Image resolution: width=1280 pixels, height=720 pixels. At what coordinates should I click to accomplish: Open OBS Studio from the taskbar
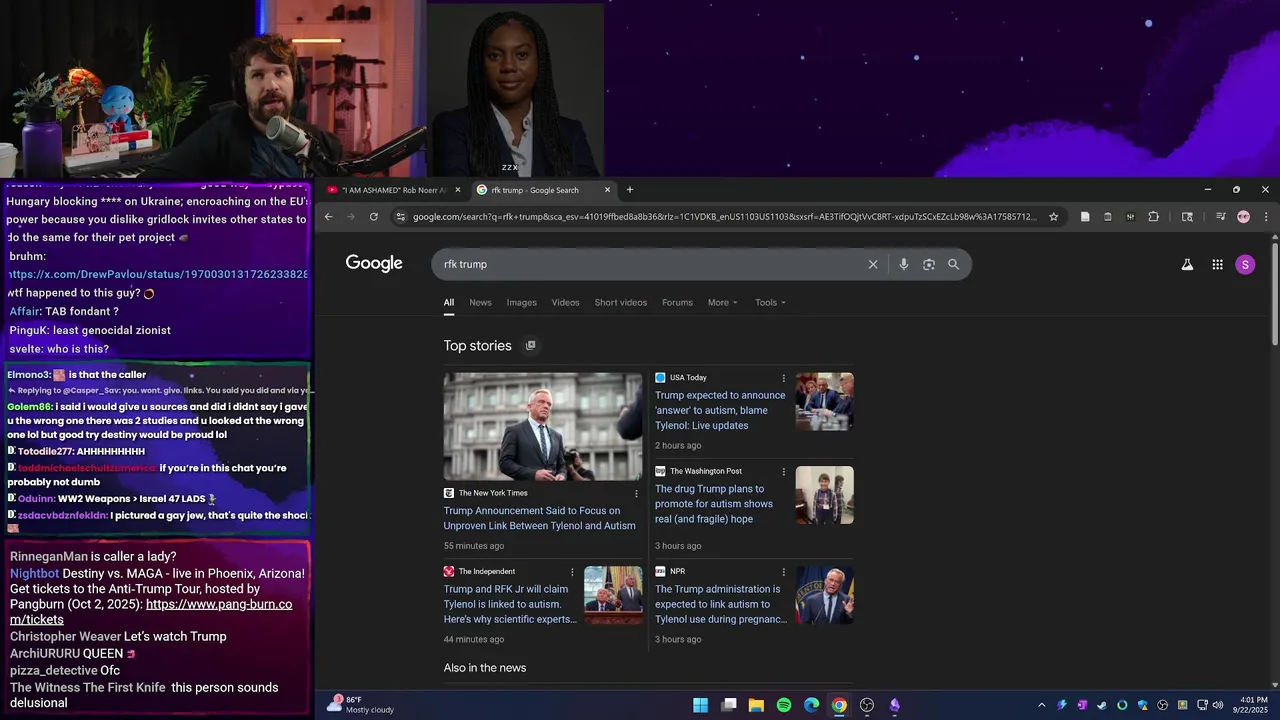[867, 705]
